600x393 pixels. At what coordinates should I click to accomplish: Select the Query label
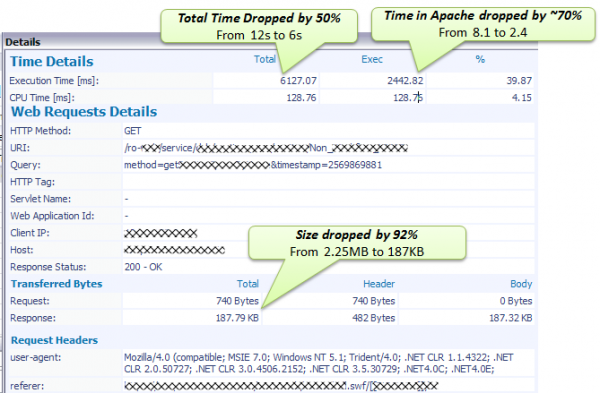(x=25, y=165)
